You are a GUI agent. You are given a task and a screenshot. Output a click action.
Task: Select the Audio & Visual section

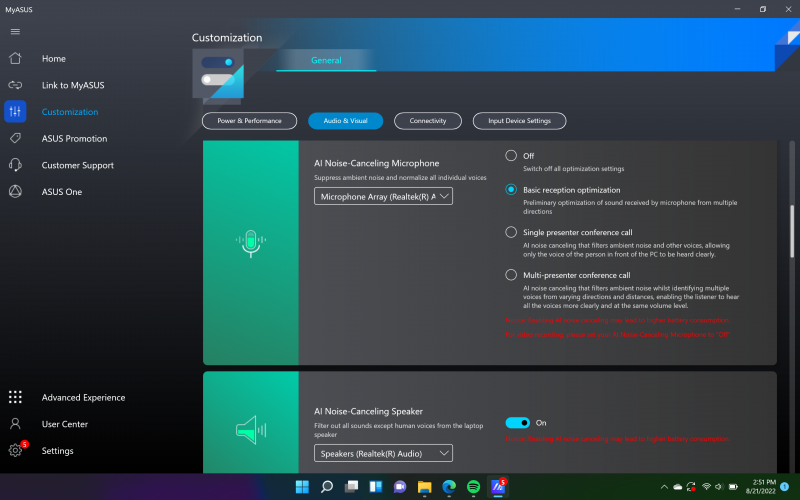(345, 121)
